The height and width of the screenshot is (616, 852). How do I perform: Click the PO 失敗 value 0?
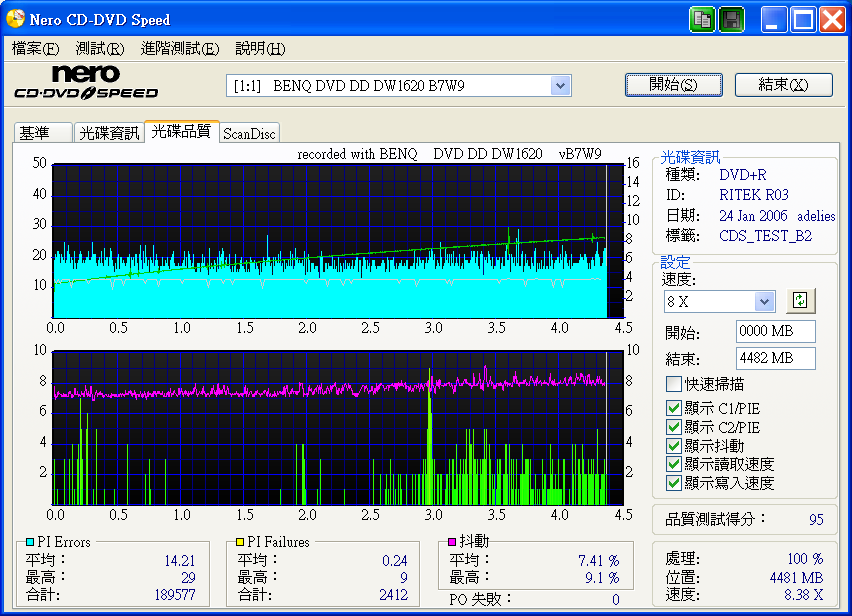616,600
